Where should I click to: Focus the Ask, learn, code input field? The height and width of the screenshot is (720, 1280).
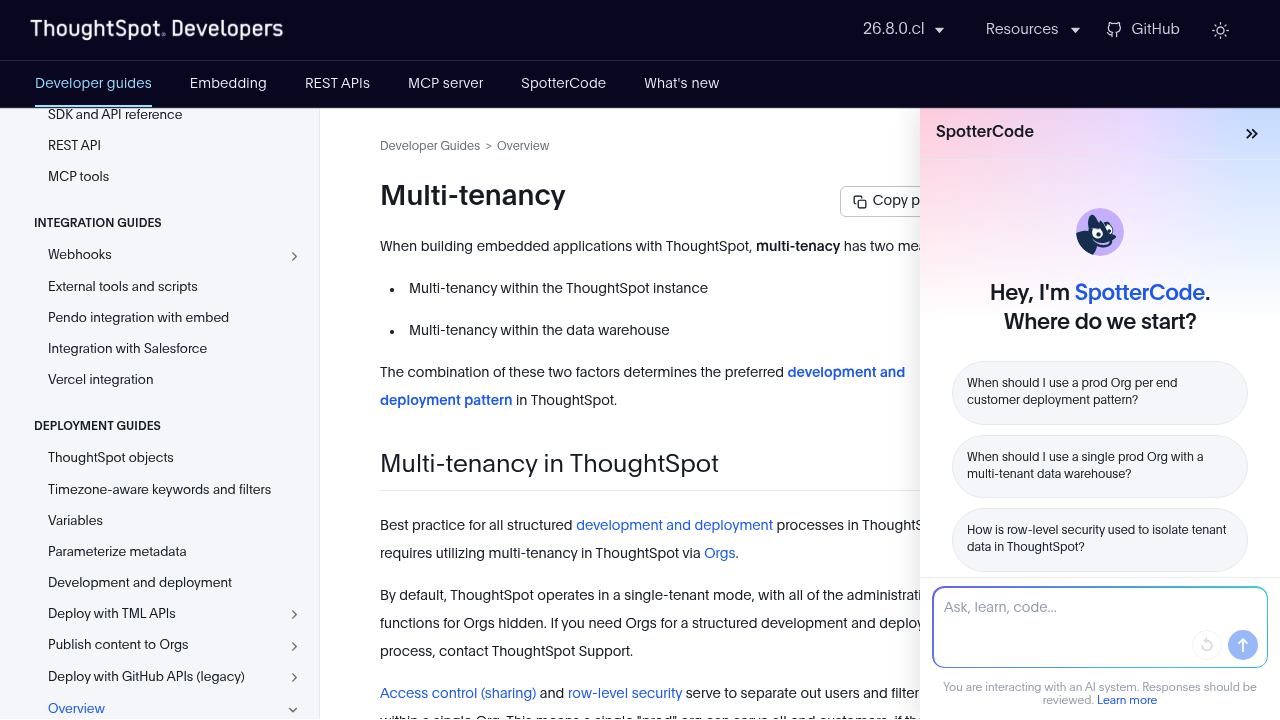pos(1100,627)
